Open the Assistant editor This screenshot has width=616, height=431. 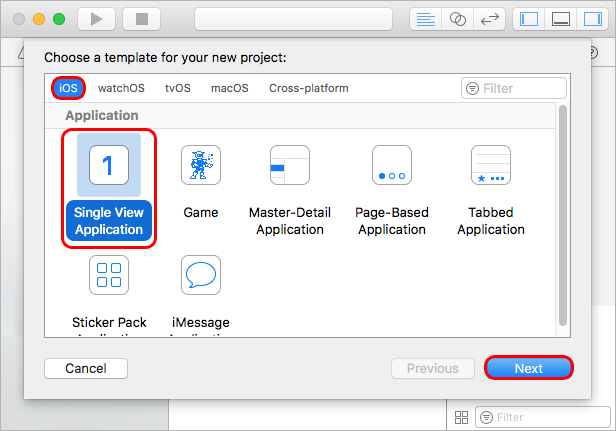[x=458, y=19]
